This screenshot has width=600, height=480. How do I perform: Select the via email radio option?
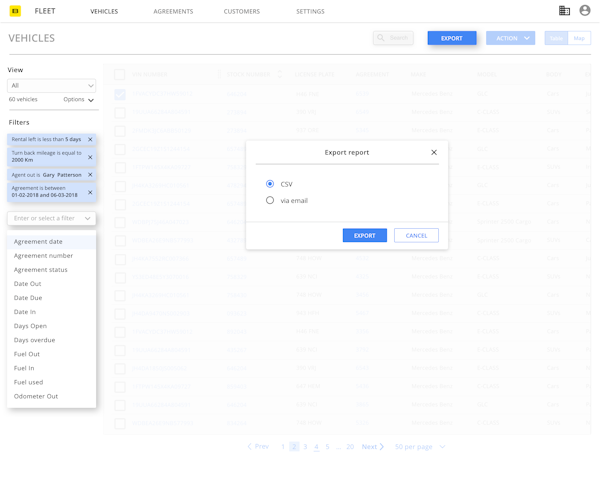click(270, 200)
